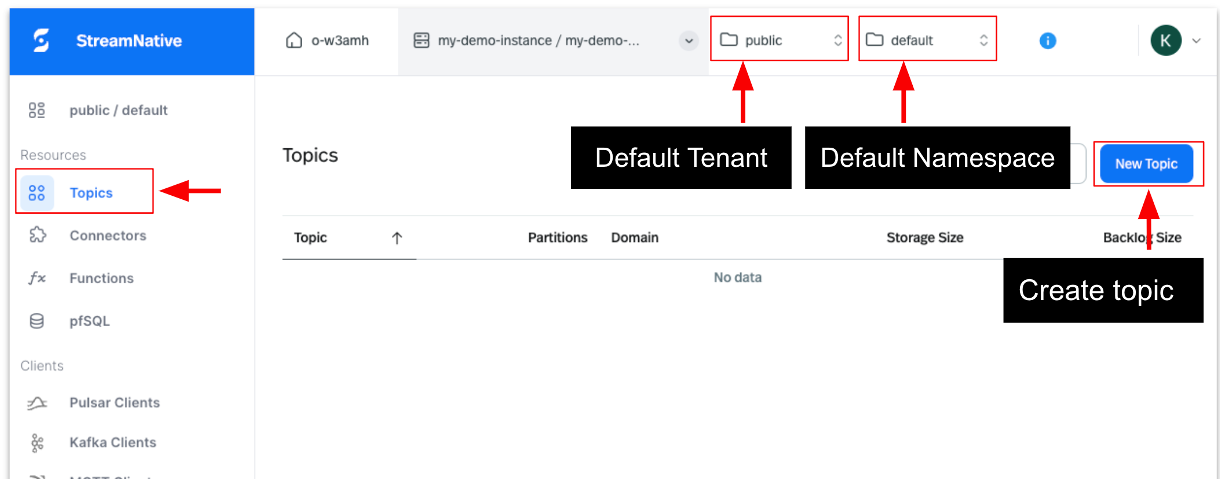Select Topics in the sidebar

click(x=91, y=193)
